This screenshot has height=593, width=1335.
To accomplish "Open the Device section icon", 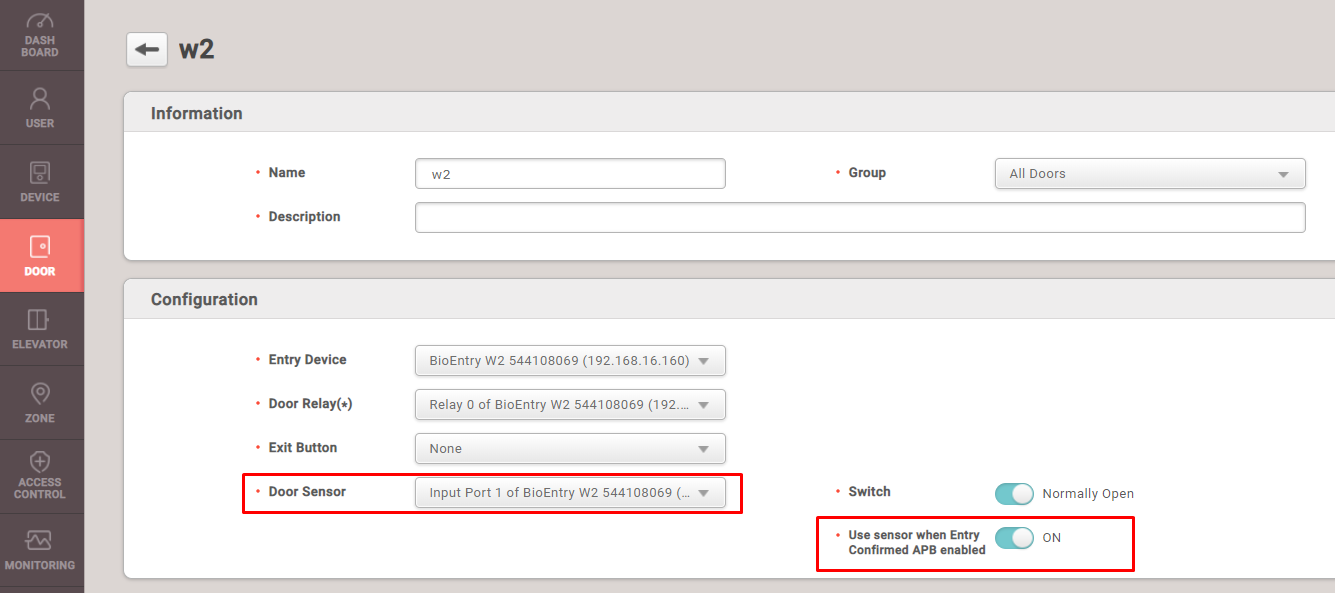I will pyautogui.click(x=40, y=182).
